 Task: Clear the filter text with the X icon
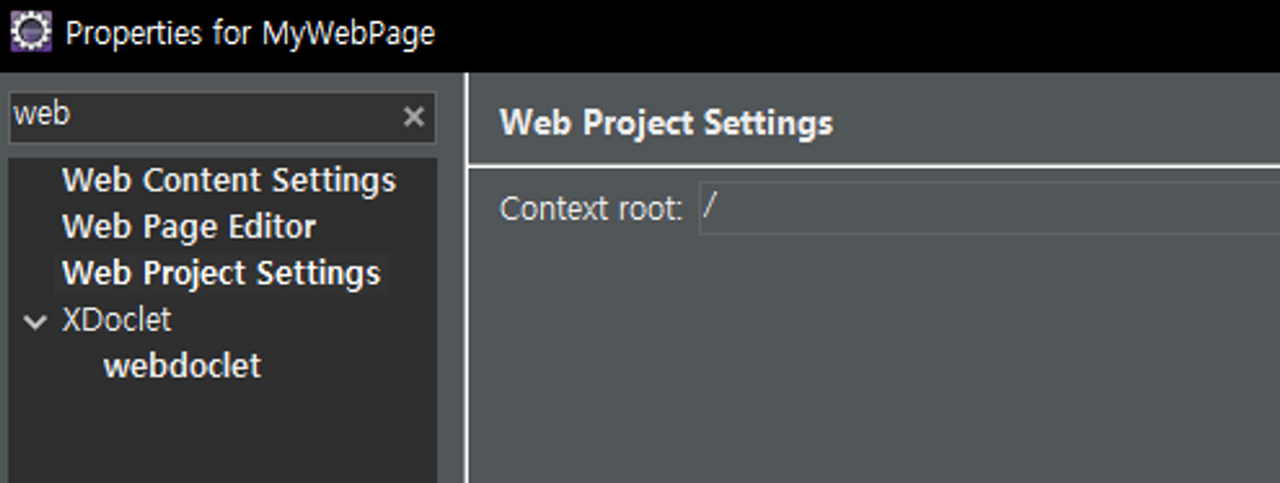(x=413, y=117)
